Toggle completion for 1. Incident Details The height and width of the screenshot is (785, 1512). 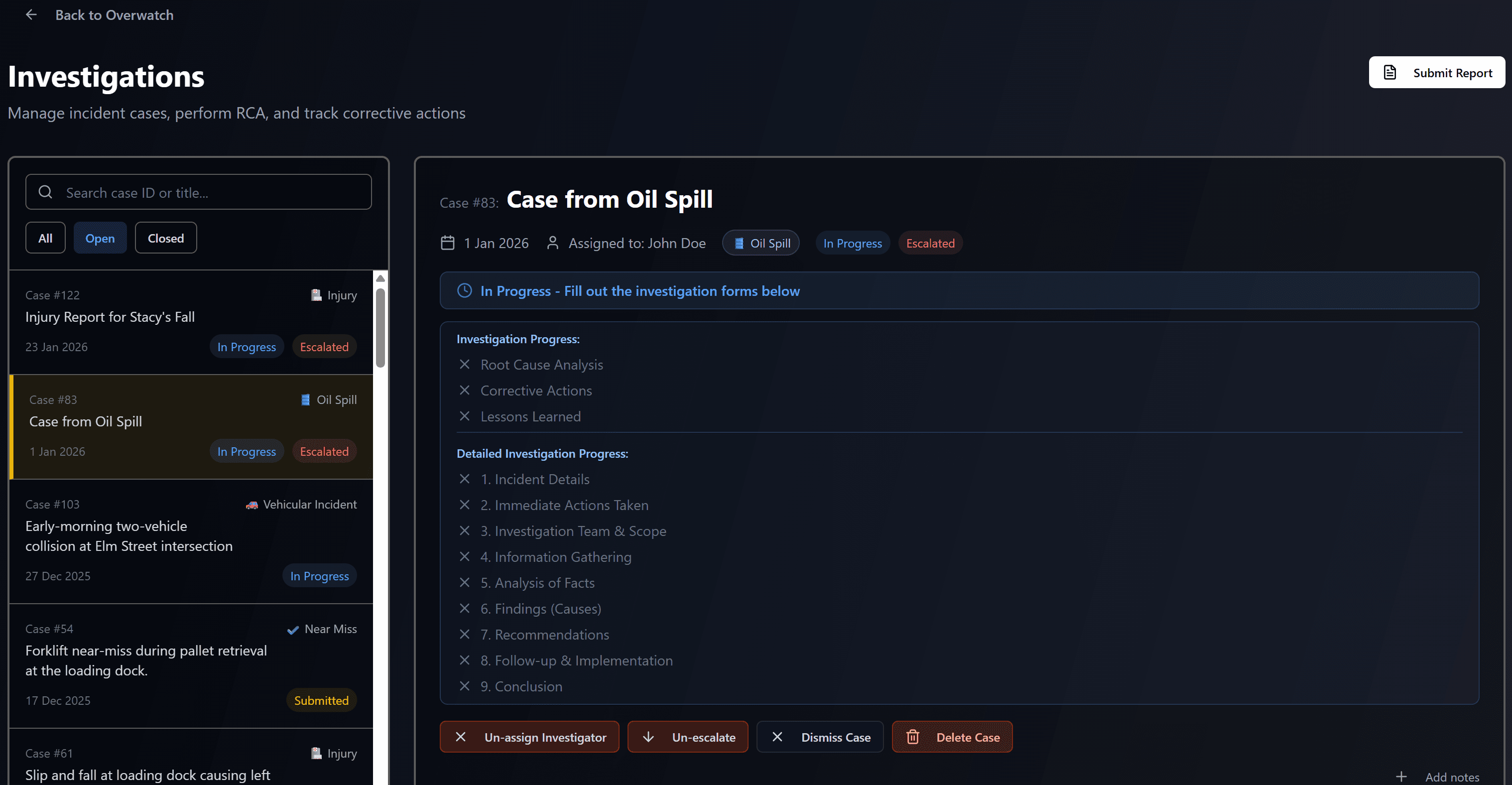(464, 479)
